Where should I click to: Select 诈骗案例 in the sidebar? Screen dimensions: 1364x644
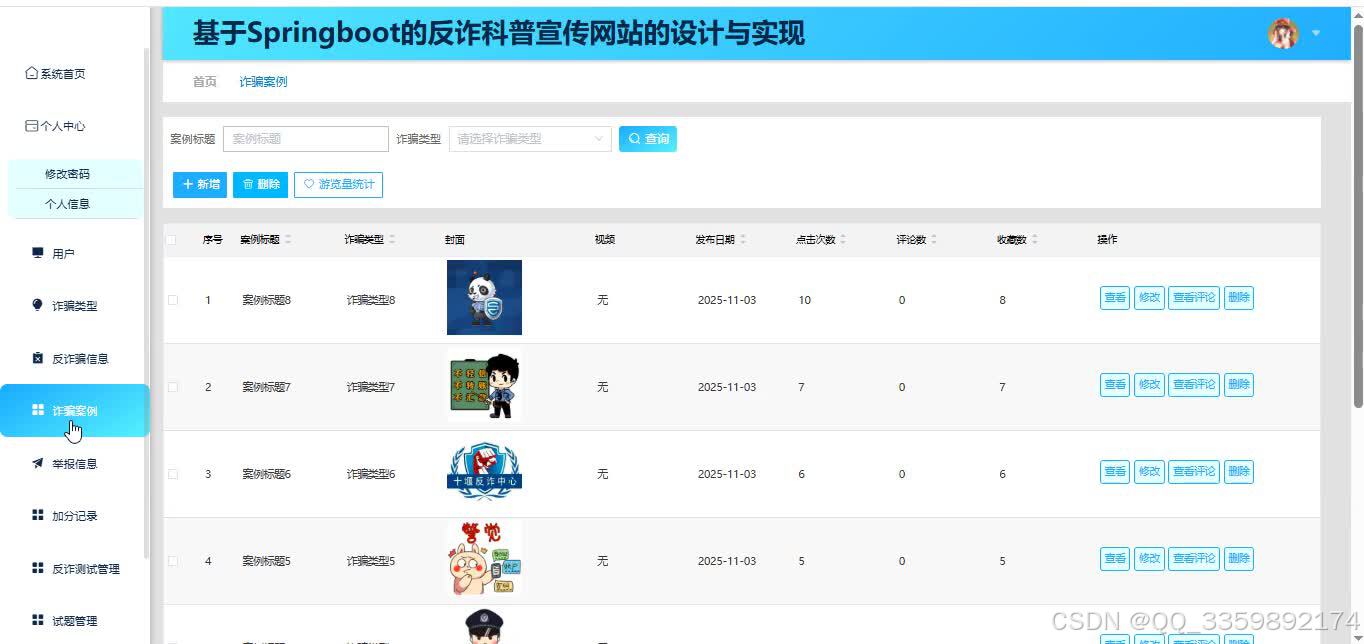(x=74, y=411)
